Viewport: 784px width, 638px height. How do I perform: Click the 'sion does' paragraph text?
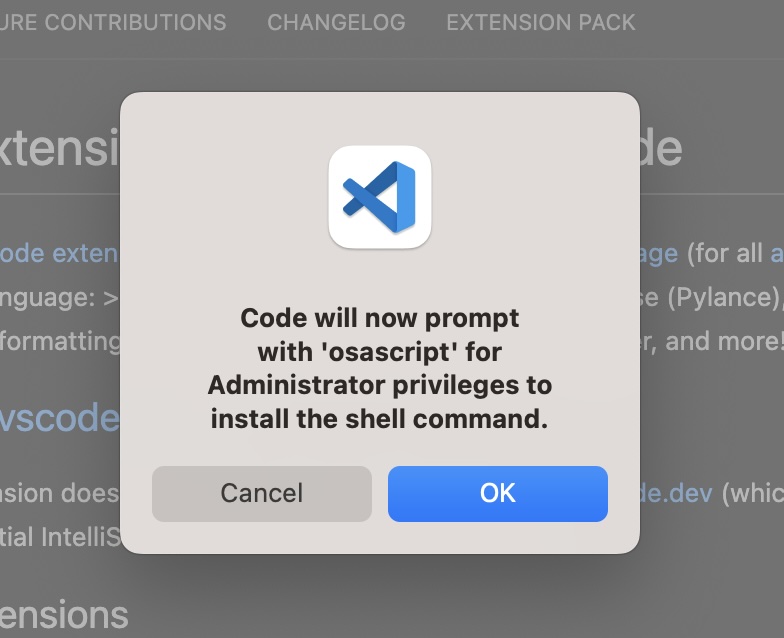60,494
